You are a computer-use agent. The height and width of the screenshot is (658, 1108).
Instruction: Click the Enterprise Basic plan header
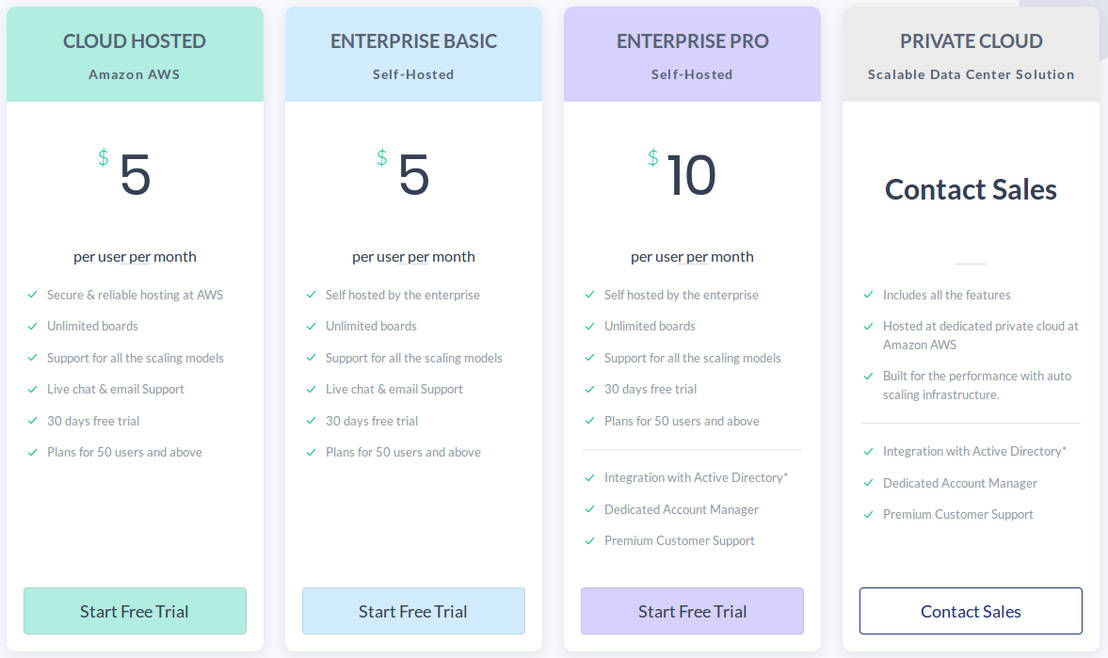coord(413,41)
